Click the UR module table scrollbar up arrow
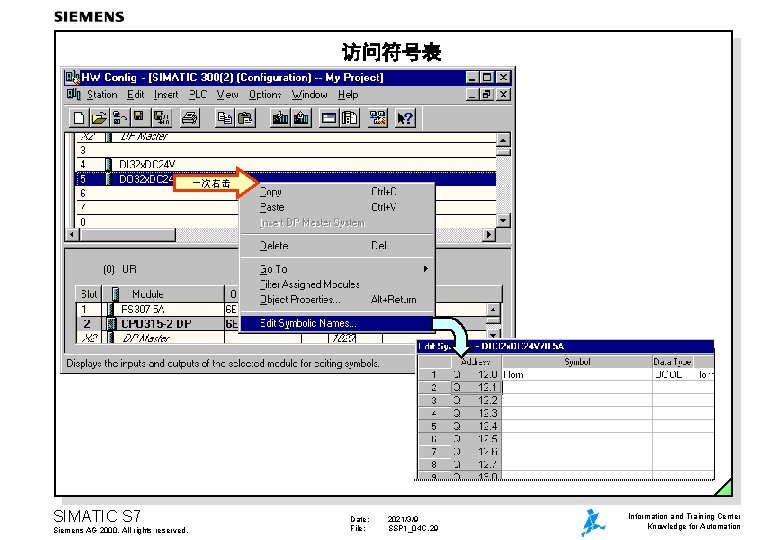 point(493,309)
